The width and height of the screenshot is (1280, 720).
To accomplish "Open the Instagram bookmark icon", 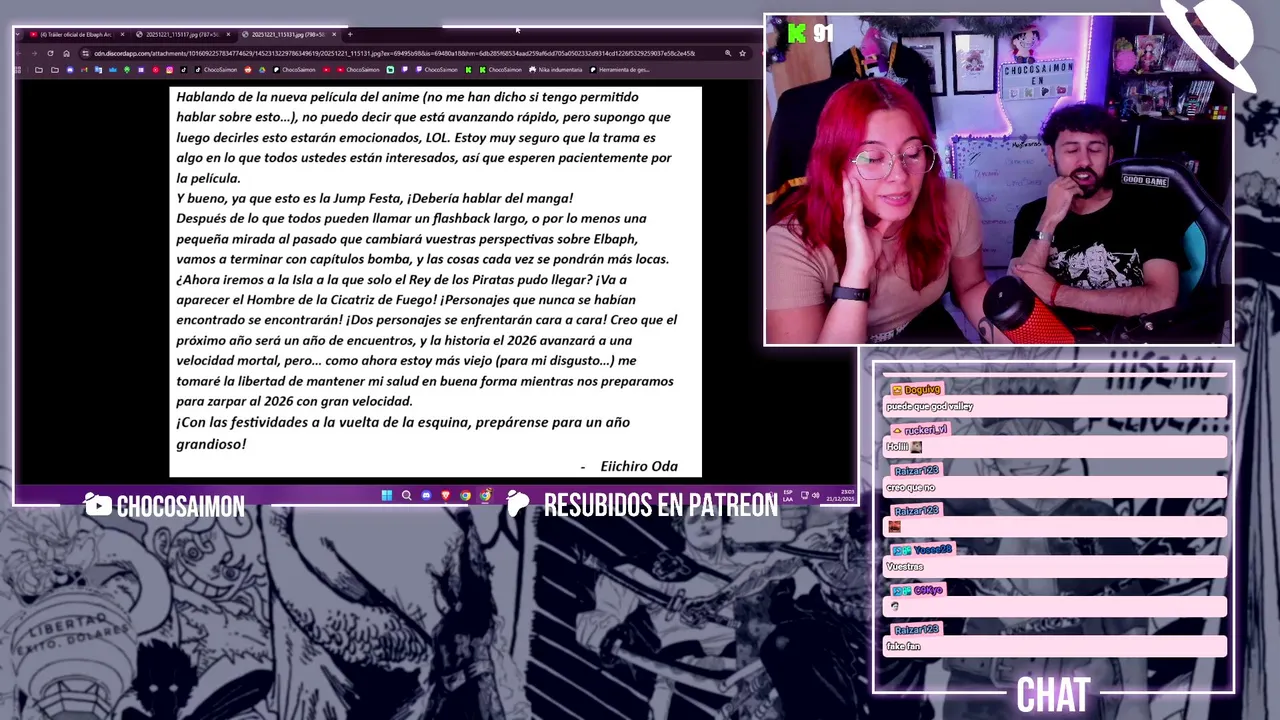I will click(170, 70).
